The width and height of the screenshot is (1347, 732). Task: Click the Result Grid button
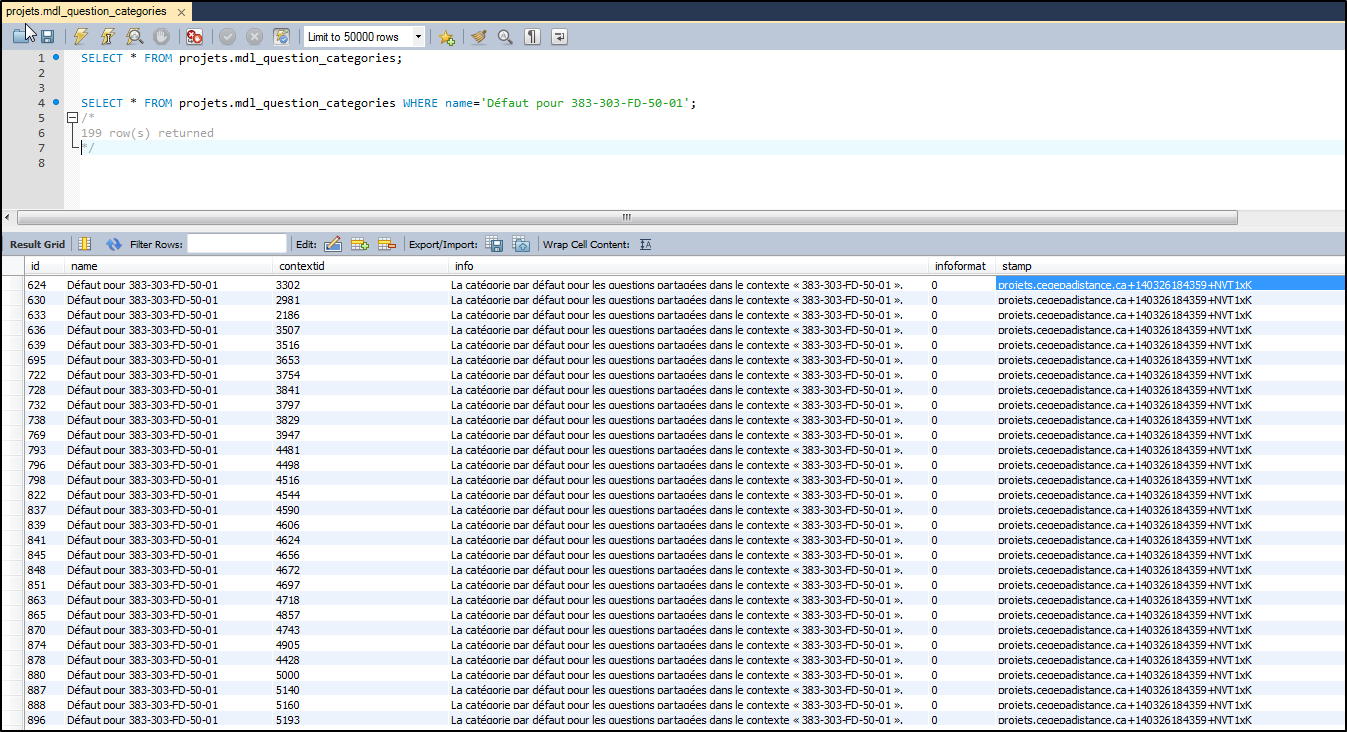[37, 244]
